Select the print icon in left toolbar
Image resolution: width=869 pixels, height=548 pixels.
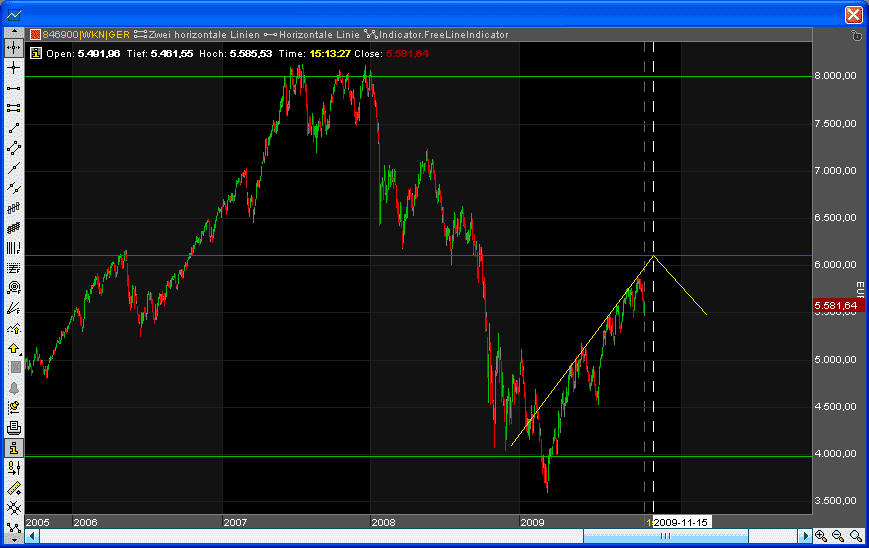[14, 427]
